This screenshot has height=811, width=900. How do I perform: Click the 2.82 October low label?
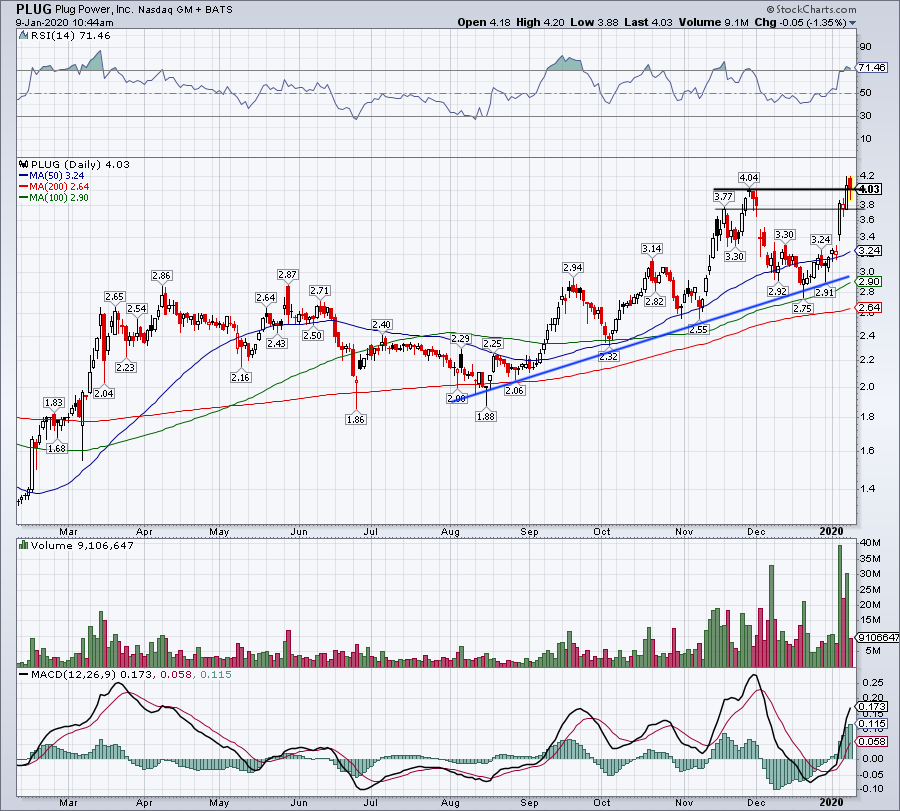(654, 301)
